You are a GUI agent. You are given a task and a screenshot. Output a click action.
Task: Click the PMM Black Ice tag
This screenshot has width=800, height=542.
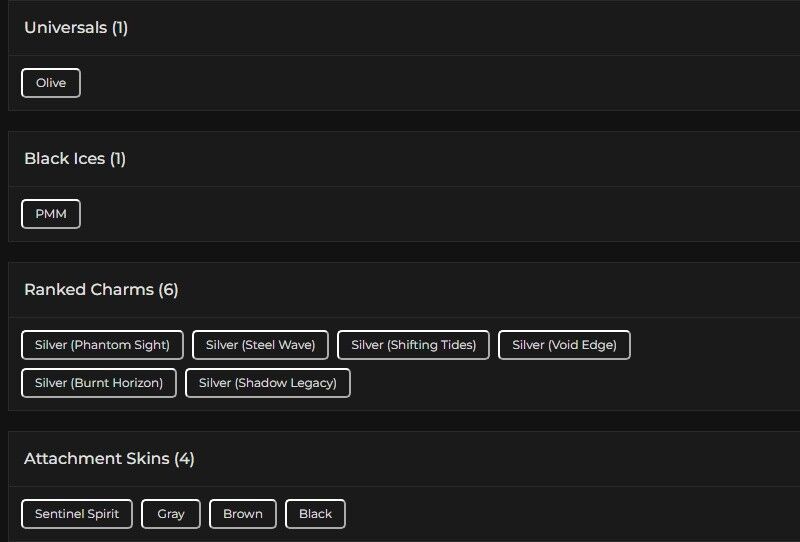(51, 214)
